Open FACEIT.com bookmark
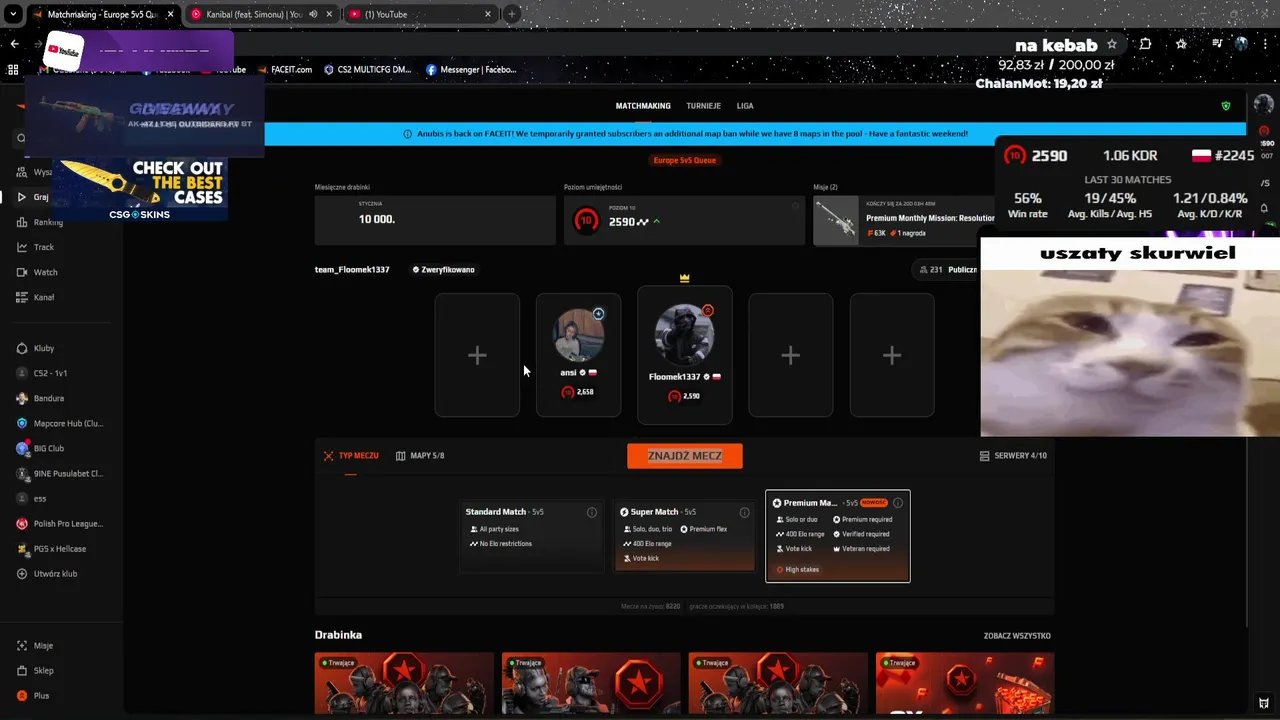 [x=284, y=70]
